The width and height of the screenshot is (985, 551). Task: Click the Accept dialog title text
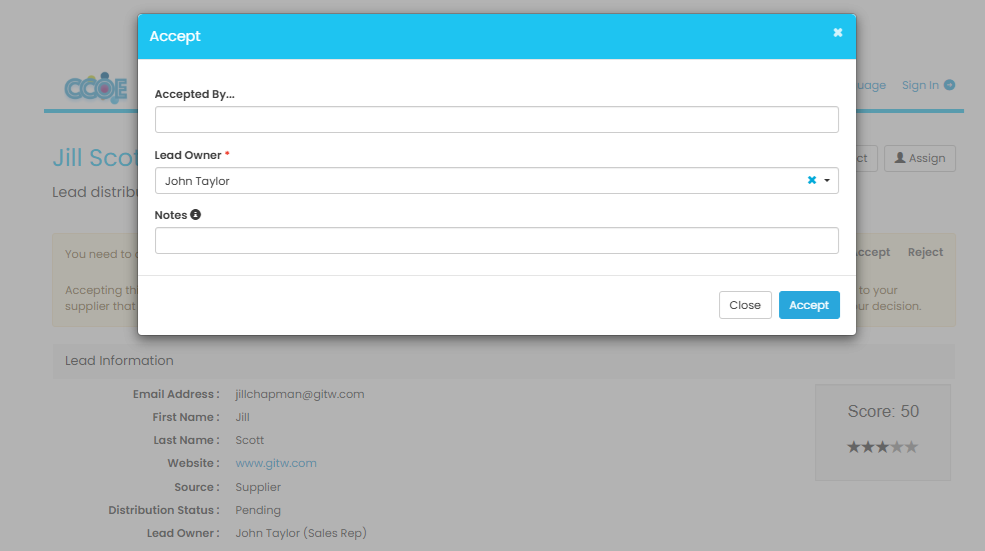[175, 36]
